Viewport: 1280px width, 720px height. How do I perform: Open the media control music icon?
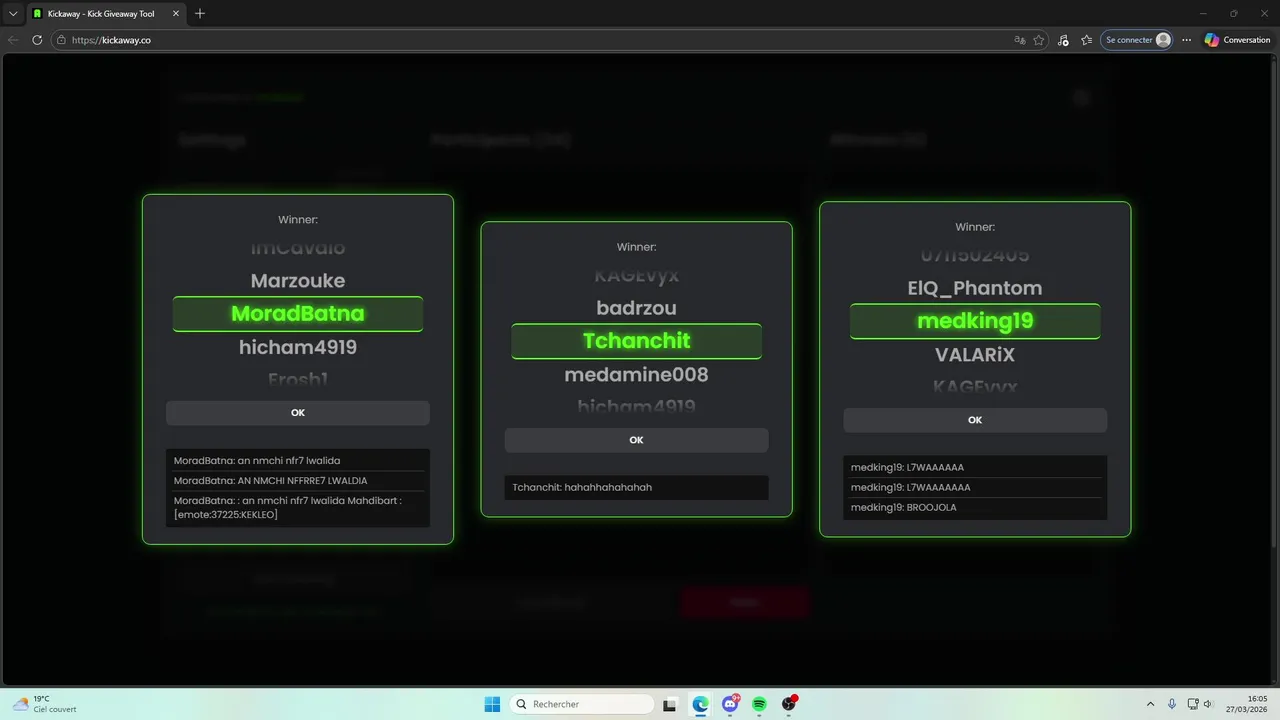pos(1063,40)
